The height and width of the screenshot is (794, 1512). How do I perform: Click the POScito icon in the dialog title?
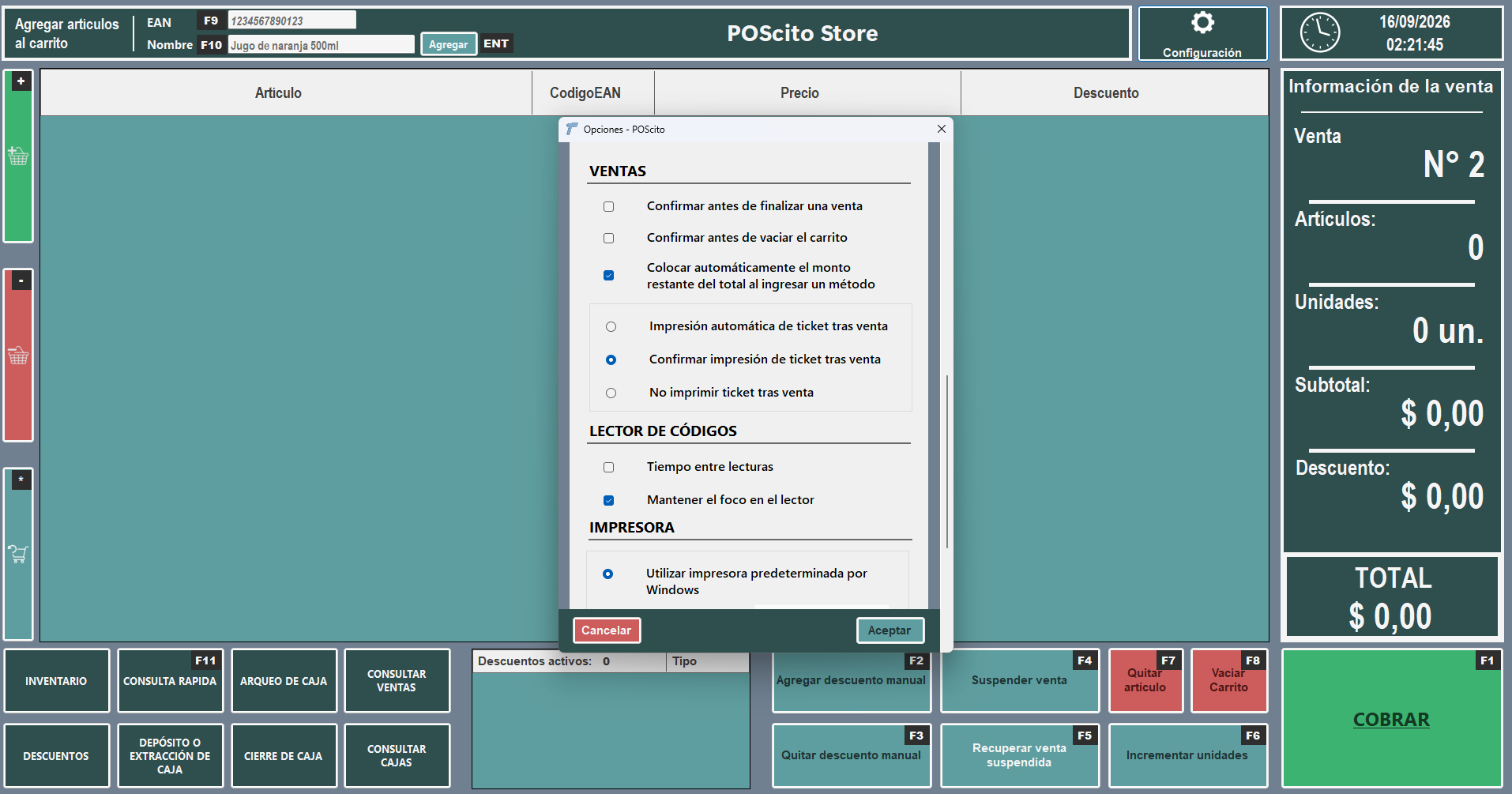[572, 129]
